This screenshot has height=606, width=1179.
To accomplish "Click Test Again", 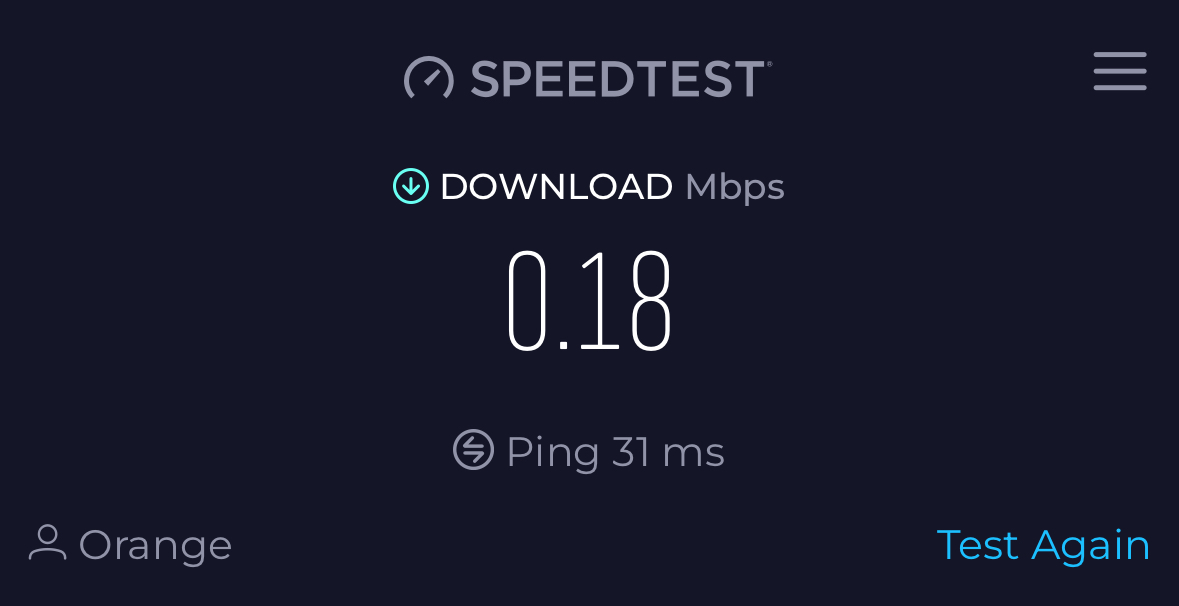I will [x=1043, y=545].
